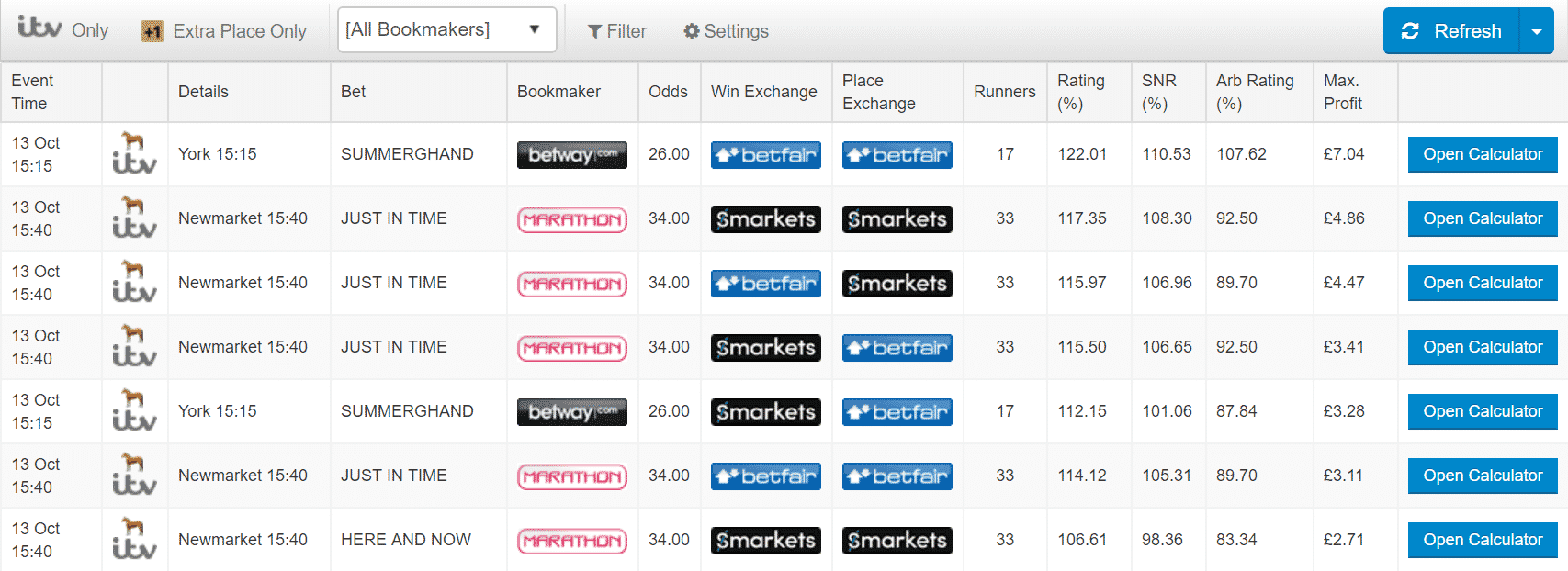Toggle the ITV Only filter
The width and height of the screenshot is (1568, 571).
click(x=62, y=29)
